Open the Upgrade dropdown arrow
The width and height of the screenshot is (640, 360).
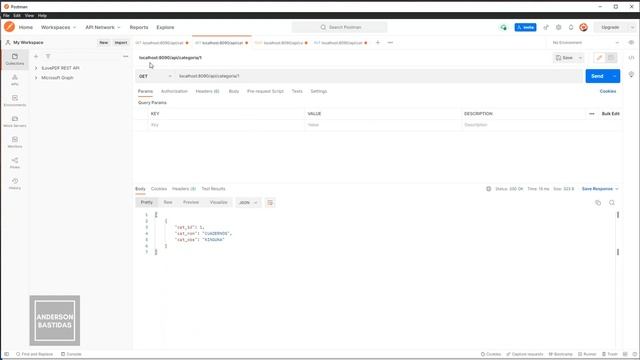tap(632, 27)
